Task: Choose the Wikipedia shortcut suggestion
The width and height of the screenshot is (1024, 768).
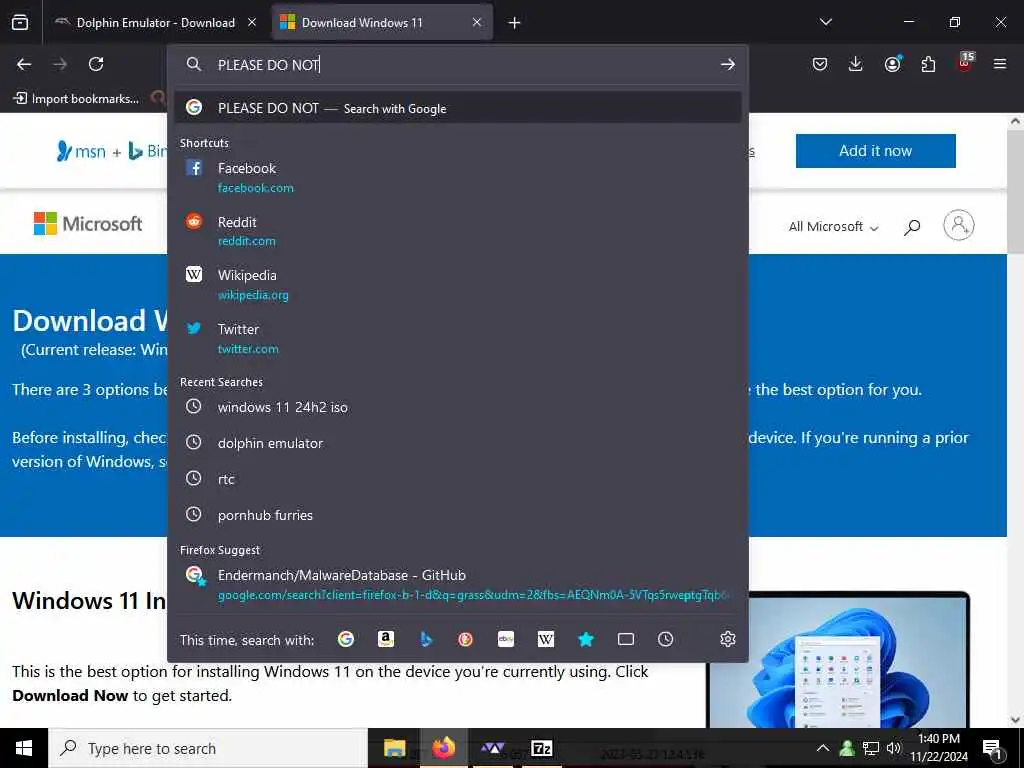Action: point(458,285)
